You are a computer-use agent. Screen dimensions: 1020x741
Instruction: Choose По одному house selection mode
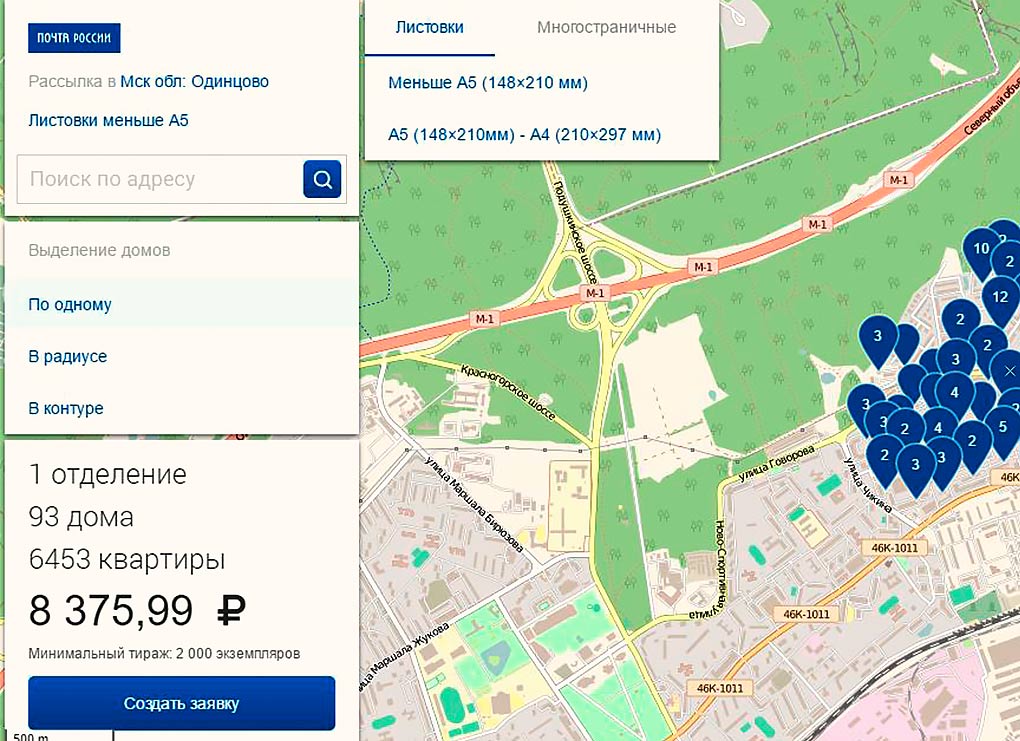(x=182, y=304)
